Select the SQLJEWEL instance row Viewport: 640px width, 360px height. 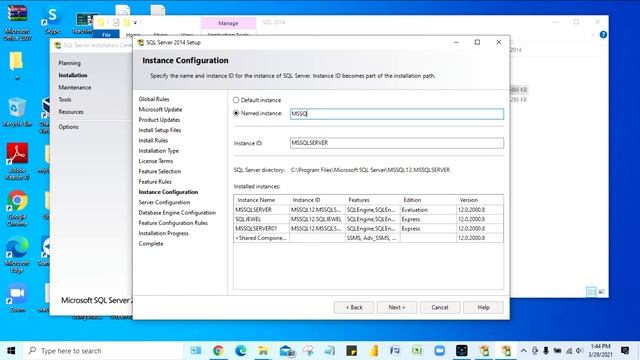tap(368, 219)
